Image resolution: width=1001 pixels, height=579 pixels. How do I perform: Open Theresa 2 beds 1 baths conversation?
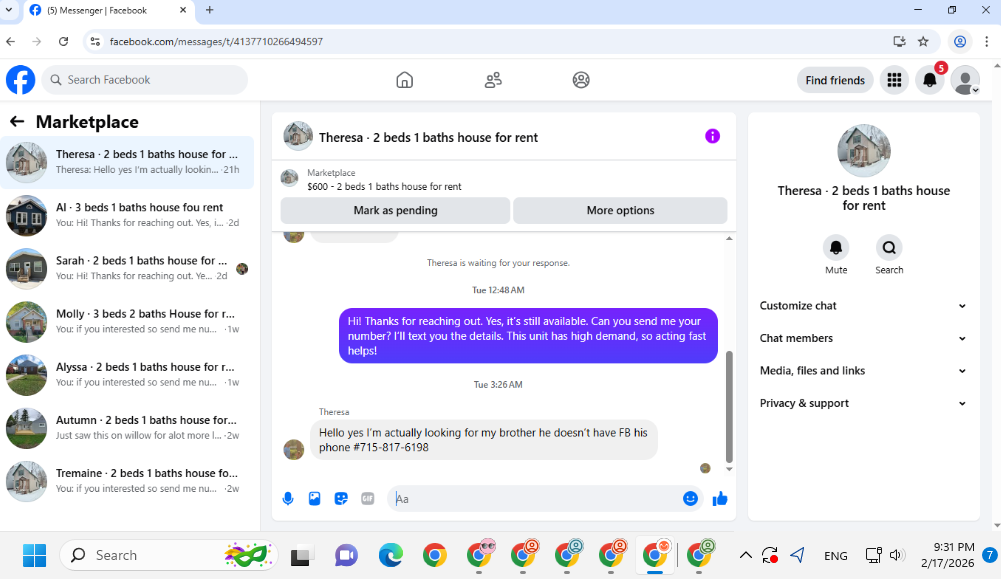coord(128,162)
